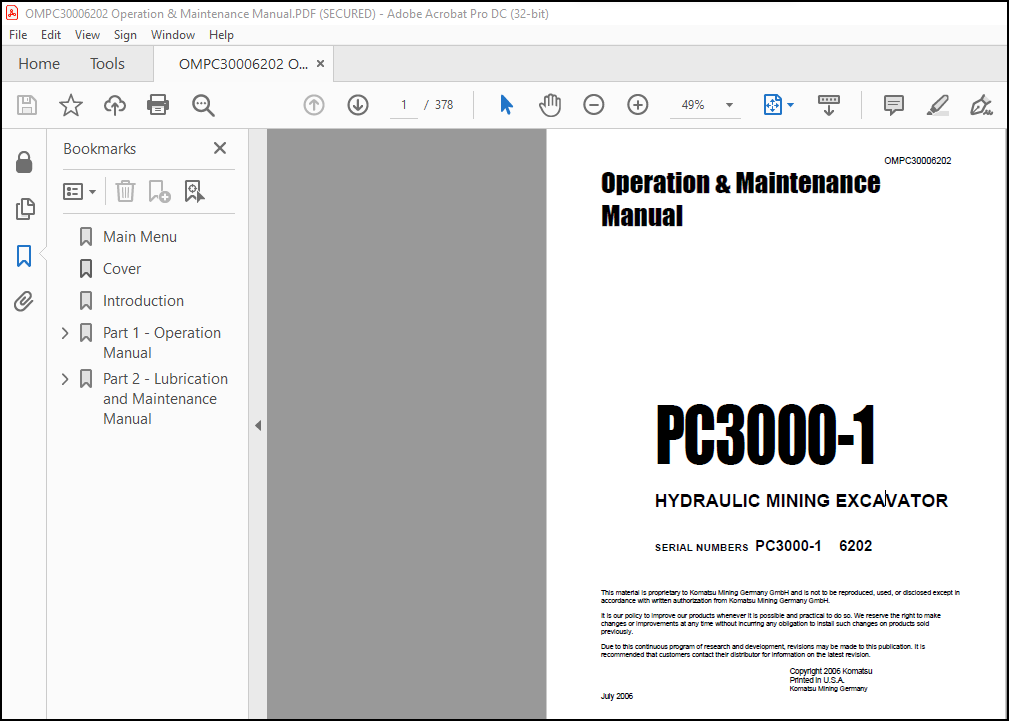The height and width of the screenshot is (721, 1009).
Task: Open bookmarks options dropdown
Action: point(79,191)
